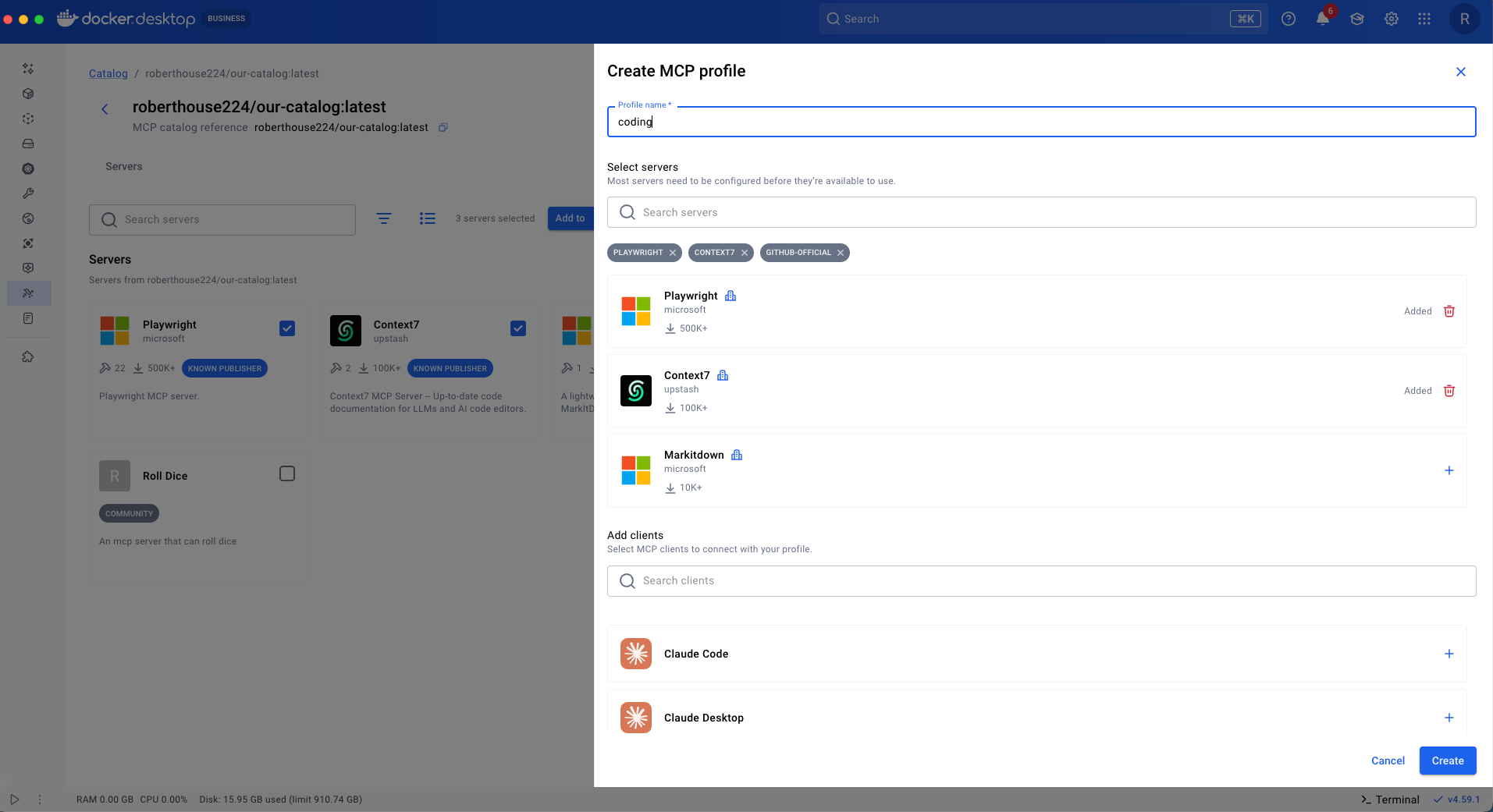Click the top global Search bar
This screenshot has width=1493, height=812.
(1043, 19)
